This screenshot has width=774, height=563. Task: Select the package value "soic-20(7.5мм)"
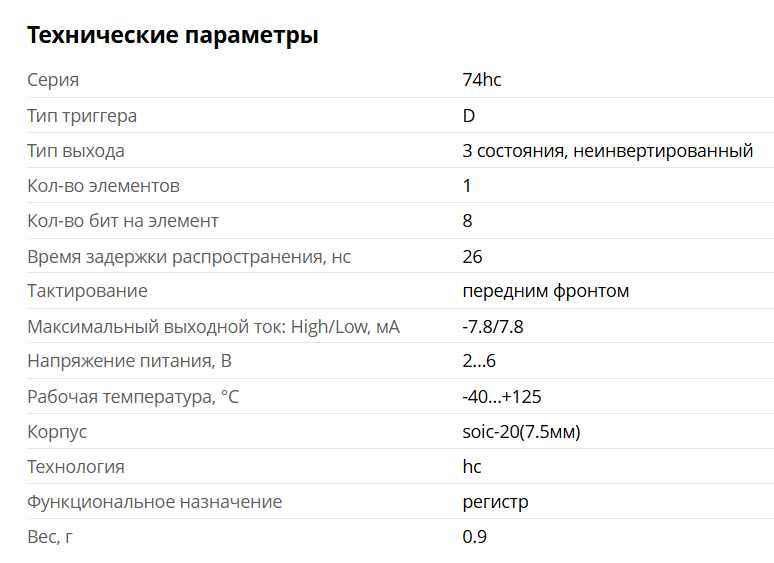(521, 432)
